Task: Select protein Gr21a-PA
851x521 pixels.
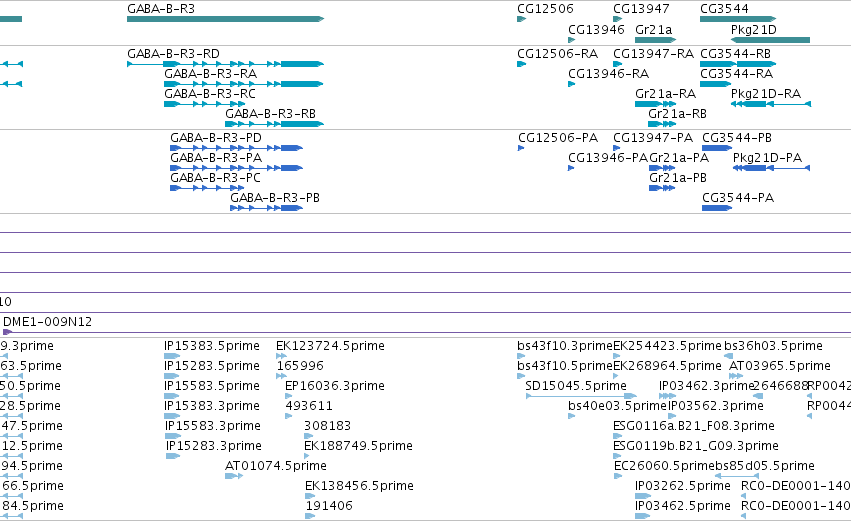Action: pos(662,168)
